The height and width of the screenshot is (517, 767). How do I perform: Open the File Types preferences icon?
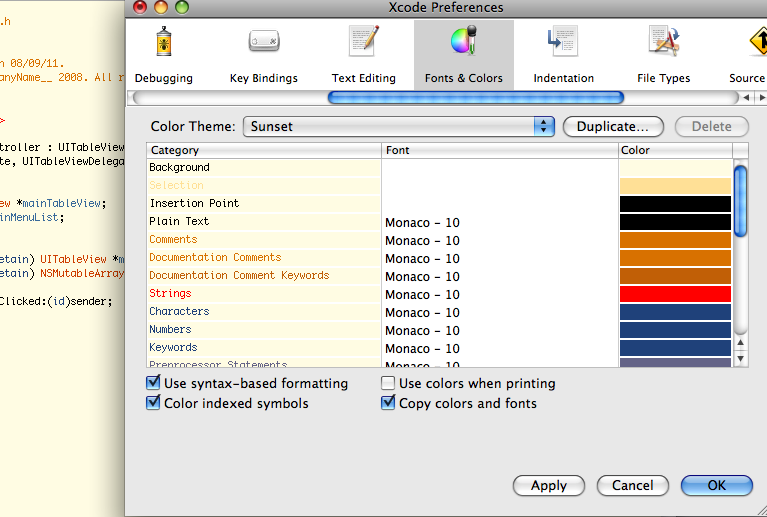click(x=664, y=41)
